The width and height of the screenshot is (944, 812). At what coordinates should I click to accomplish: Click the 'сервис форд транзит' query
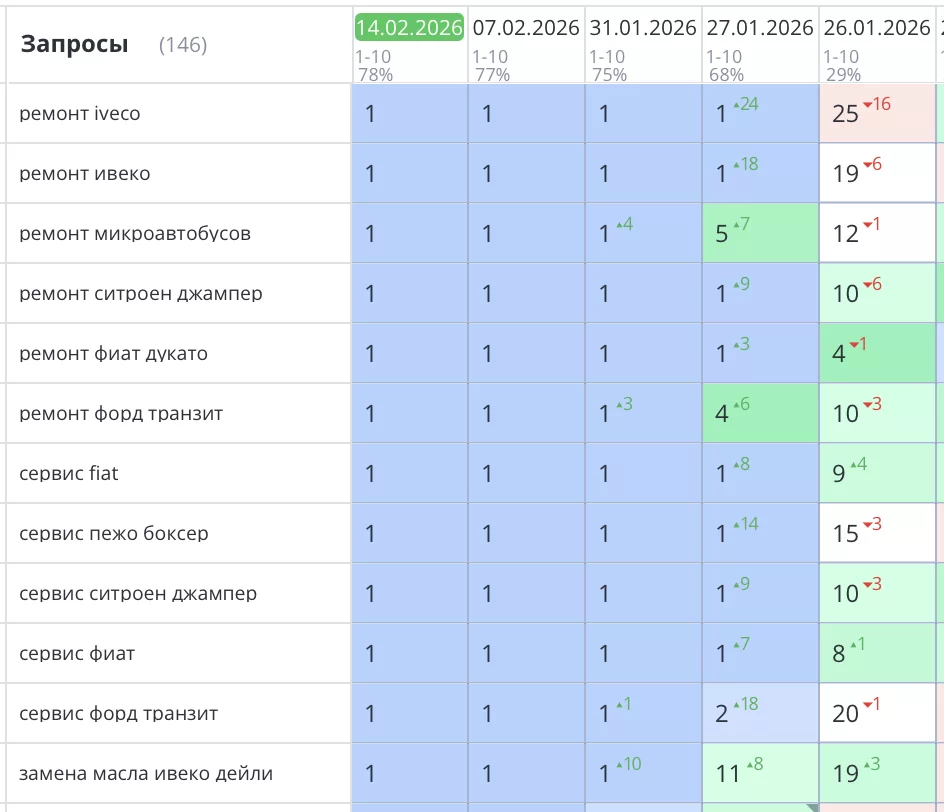pyautogui.click(x=119, y=714)
